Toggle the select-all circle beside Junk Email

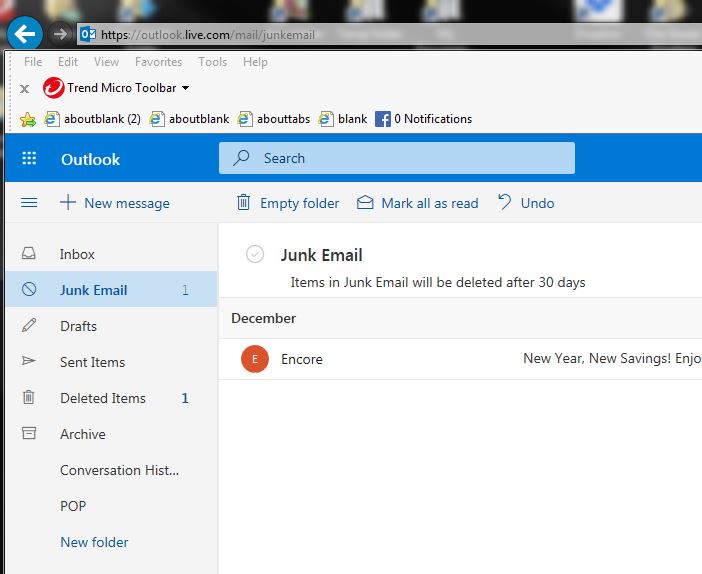click(255, 254)
